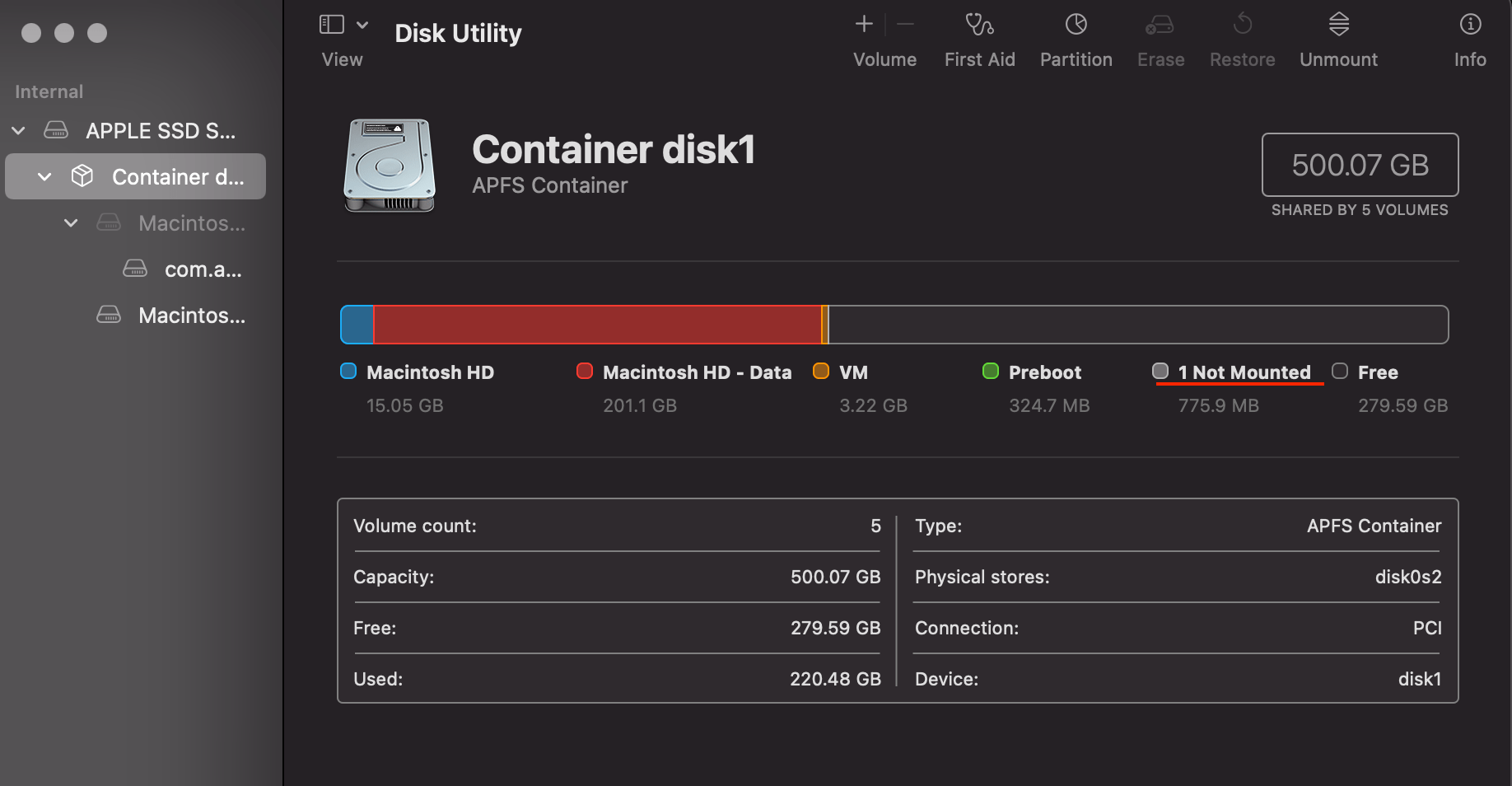The height and width of the screenshot is (786, 1512).
Task: Run First Aid on the container
Action: (979, 37)
